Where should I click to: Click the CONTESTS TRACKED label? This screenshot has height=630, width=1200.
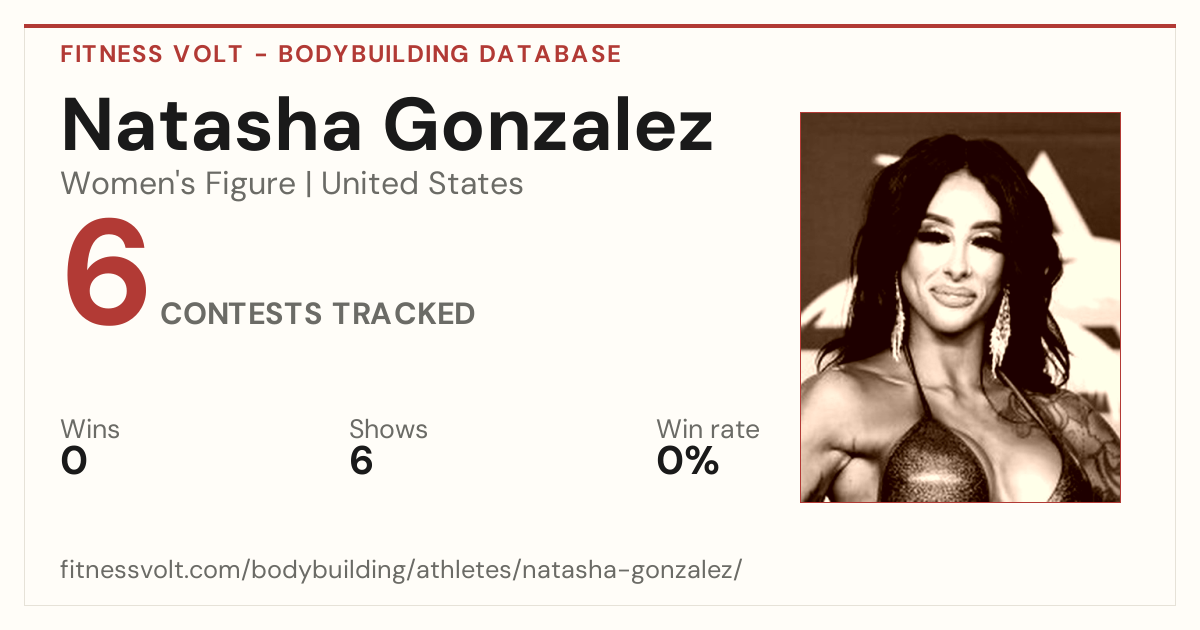(x=318, y=314)
